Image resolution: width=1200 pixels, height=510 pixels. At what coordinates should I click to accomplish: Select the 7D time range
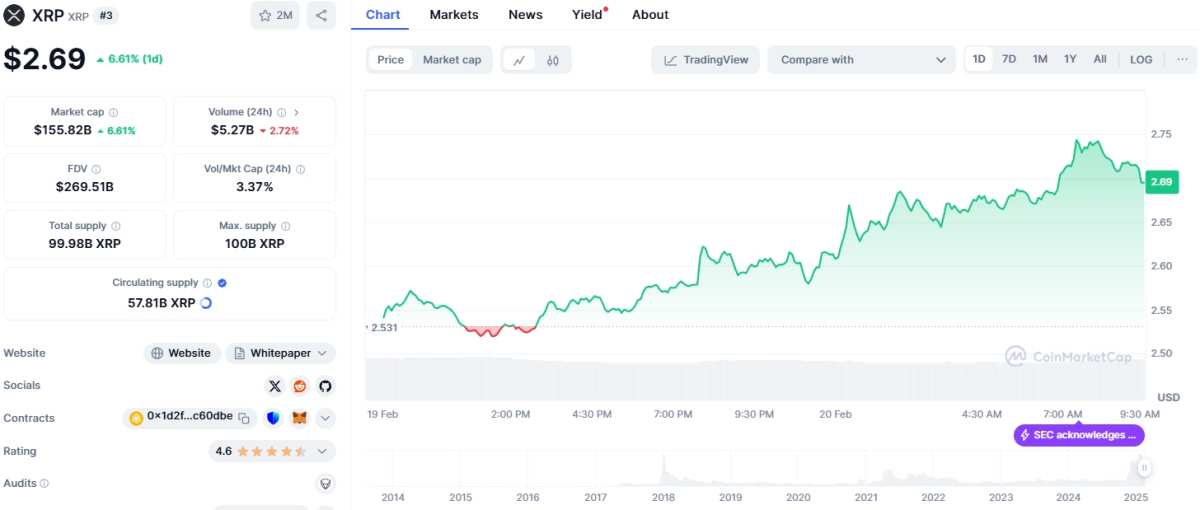[x=1009, y=59]
